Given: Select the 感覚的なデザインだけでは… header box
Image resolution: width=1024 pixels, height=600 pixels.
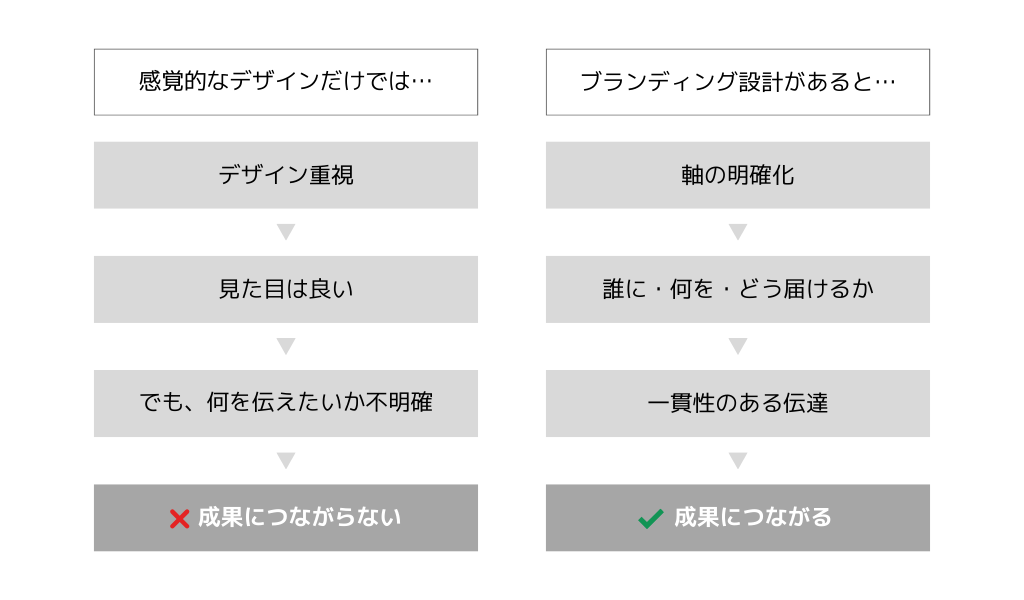Looking at the screenshot, I should pos(286,82).
